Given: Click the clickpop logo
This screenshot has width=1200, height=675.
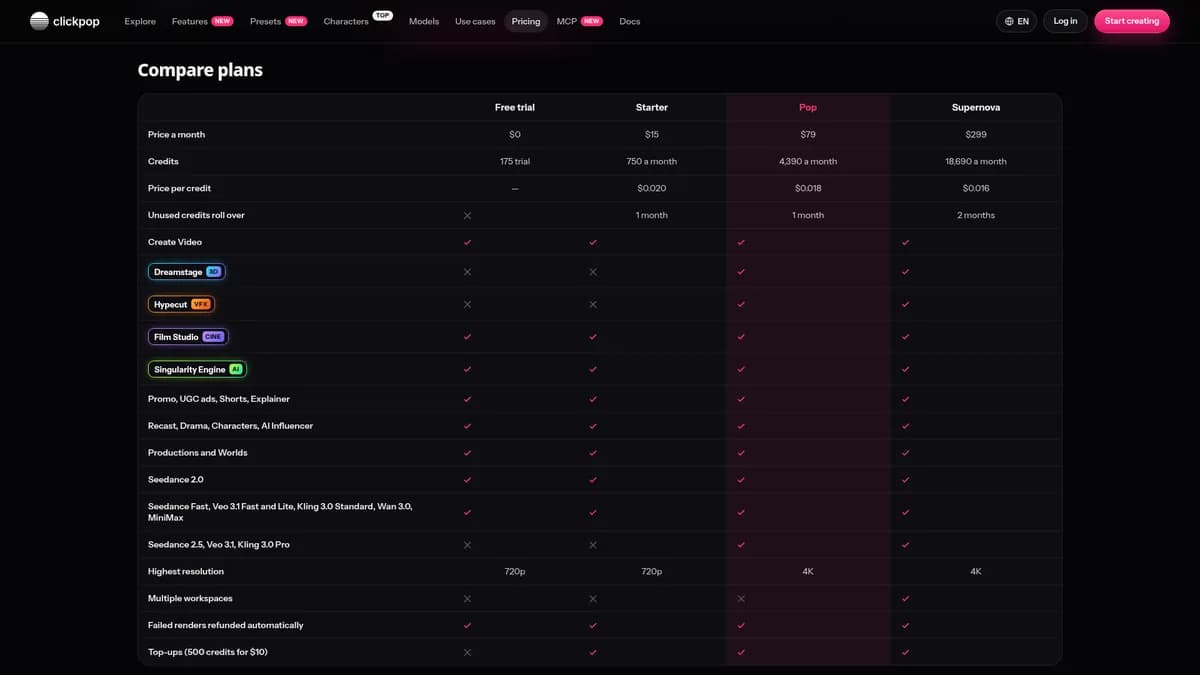Looking at the screenshot, I should point(65,21).
